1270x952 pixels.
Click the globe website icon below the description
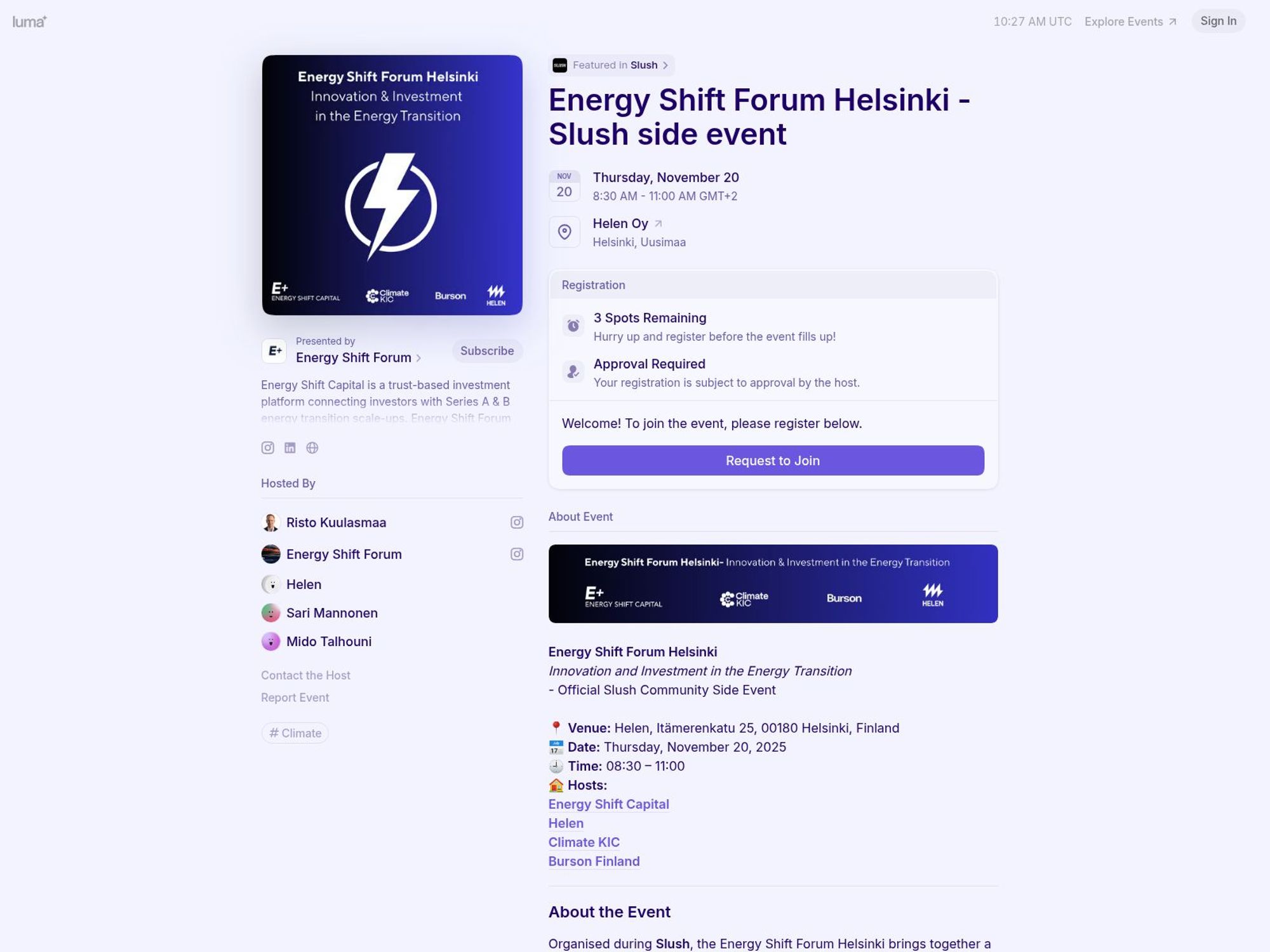pyautogui.click(x=312, y=447)
